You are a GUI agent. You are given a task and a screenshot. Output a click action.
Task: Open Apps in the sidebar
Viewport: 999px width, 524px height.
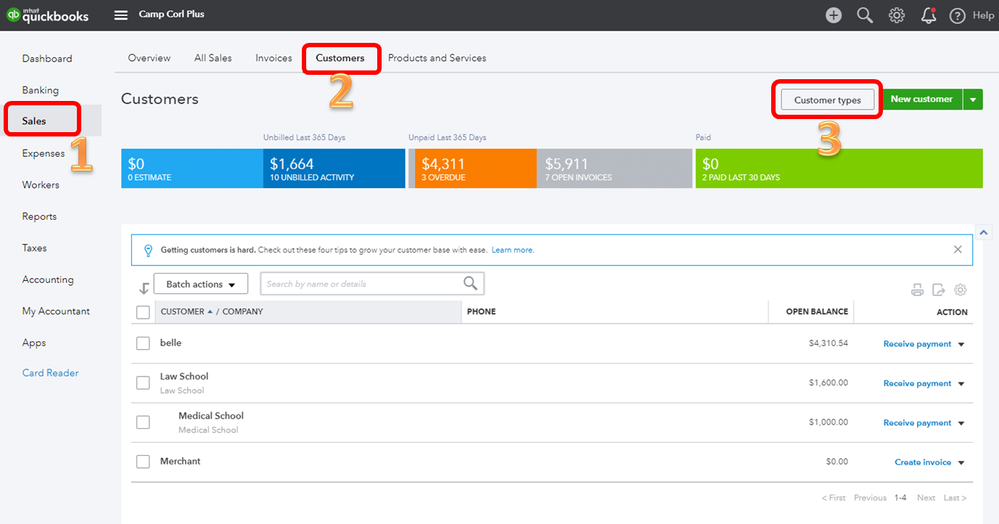pos(34,343)
